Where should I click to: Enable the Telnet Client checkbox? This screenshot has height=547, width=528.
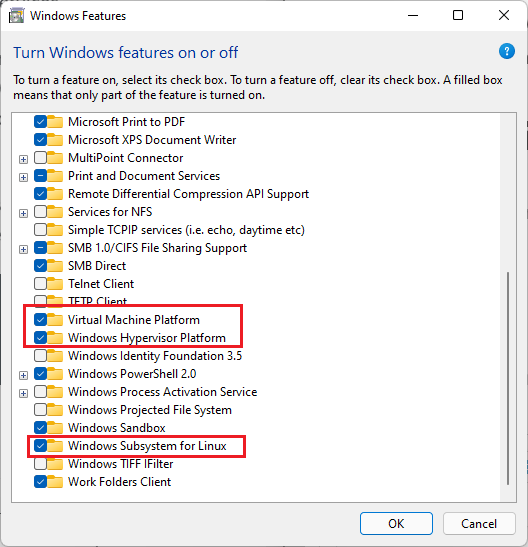click(40, 283)
